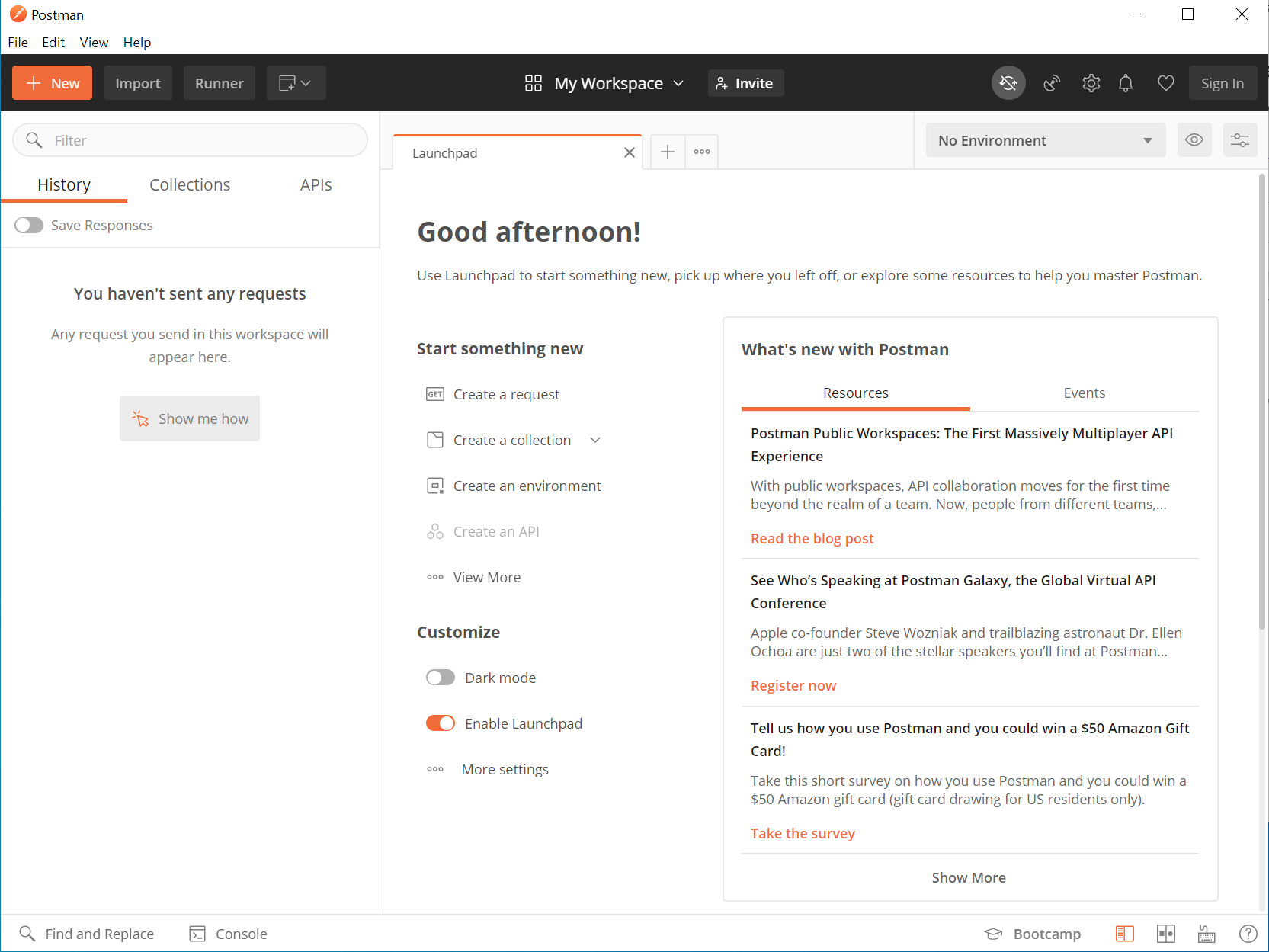The height and width of the screenshot is (952, 1269).
Task: Click the Sign In button
Action: point(1223,83)
